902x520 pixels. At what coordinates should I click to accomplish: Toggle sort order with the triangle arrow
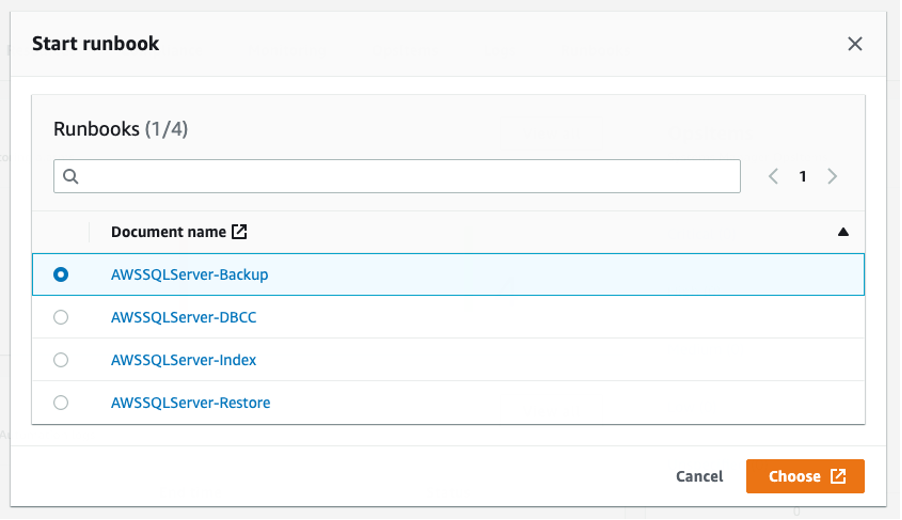(x=843, y=232)
